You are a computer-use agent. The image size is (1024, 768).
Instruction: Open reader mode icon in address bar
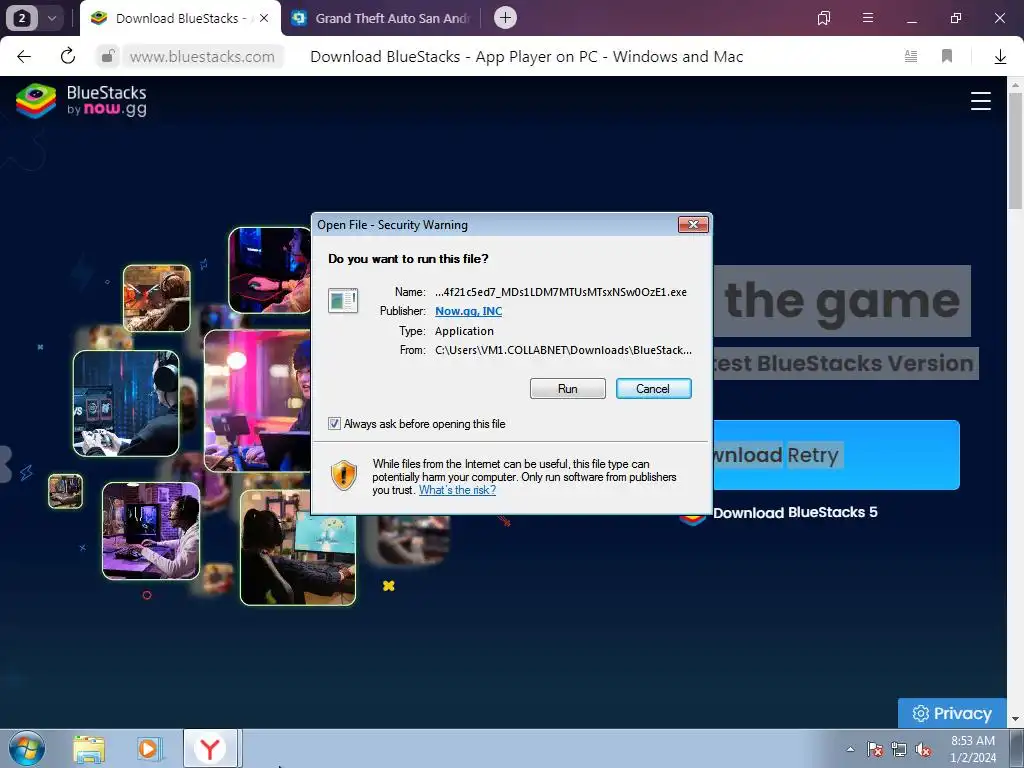pos(910,57)
